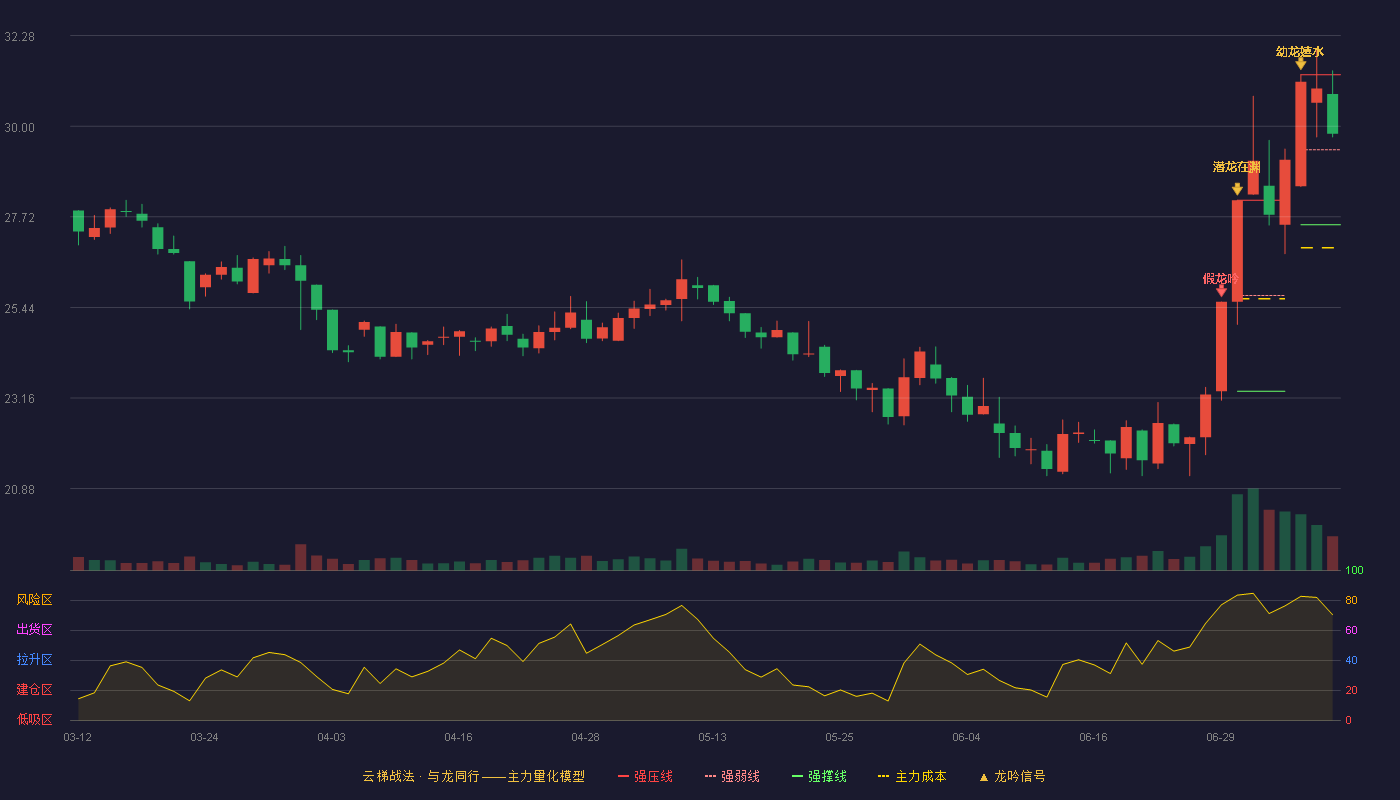The image size is (1400, 800).
Task: Click the 04-03 date label
Action: (331, 737)
